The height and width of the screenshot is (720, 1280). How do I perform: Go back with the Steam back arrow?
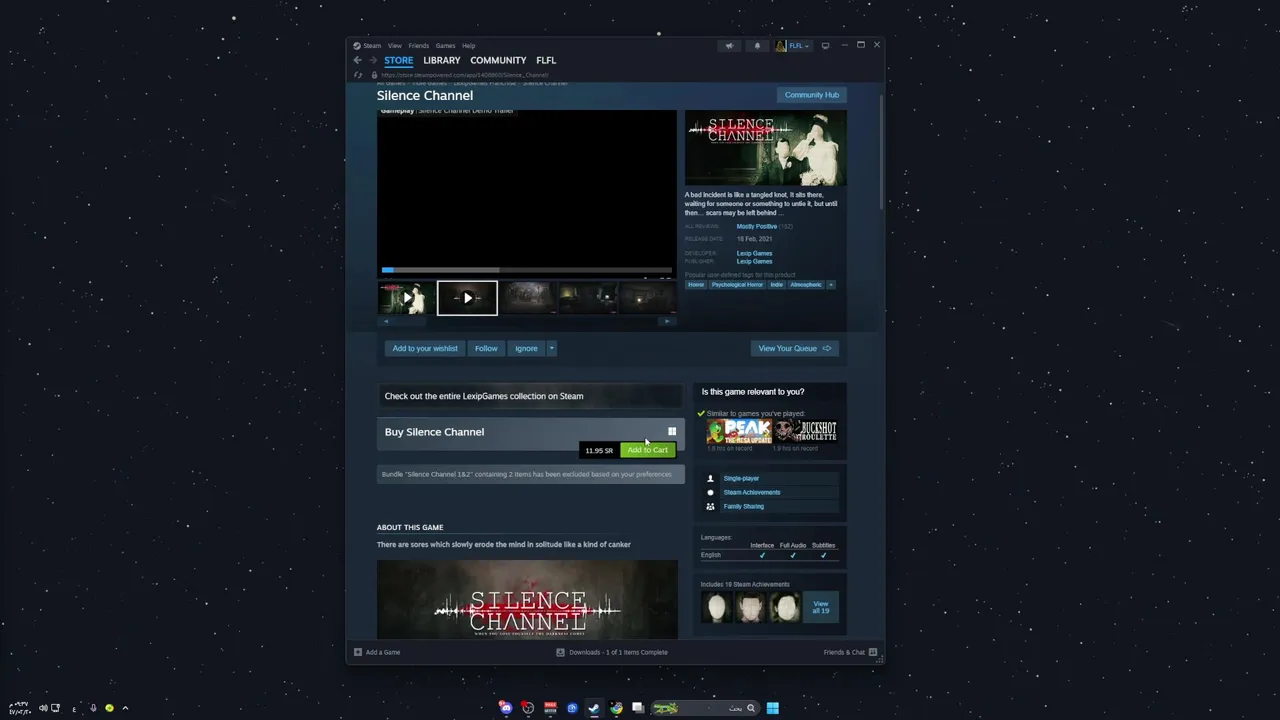coord(357,60)
